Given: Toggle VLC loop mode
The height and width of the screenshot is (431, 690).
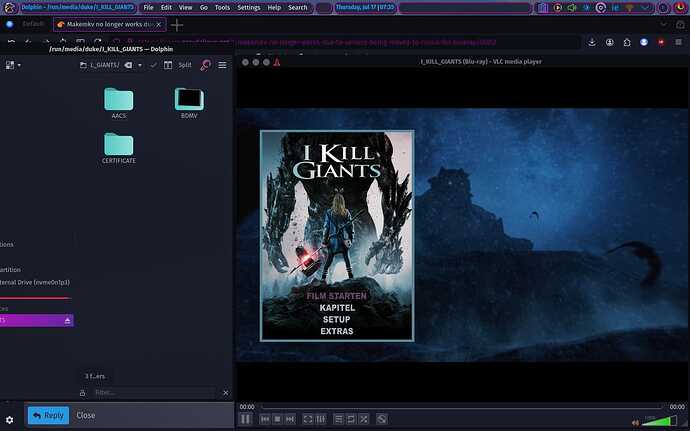Looking at the screenshot, I should [351, 420].
